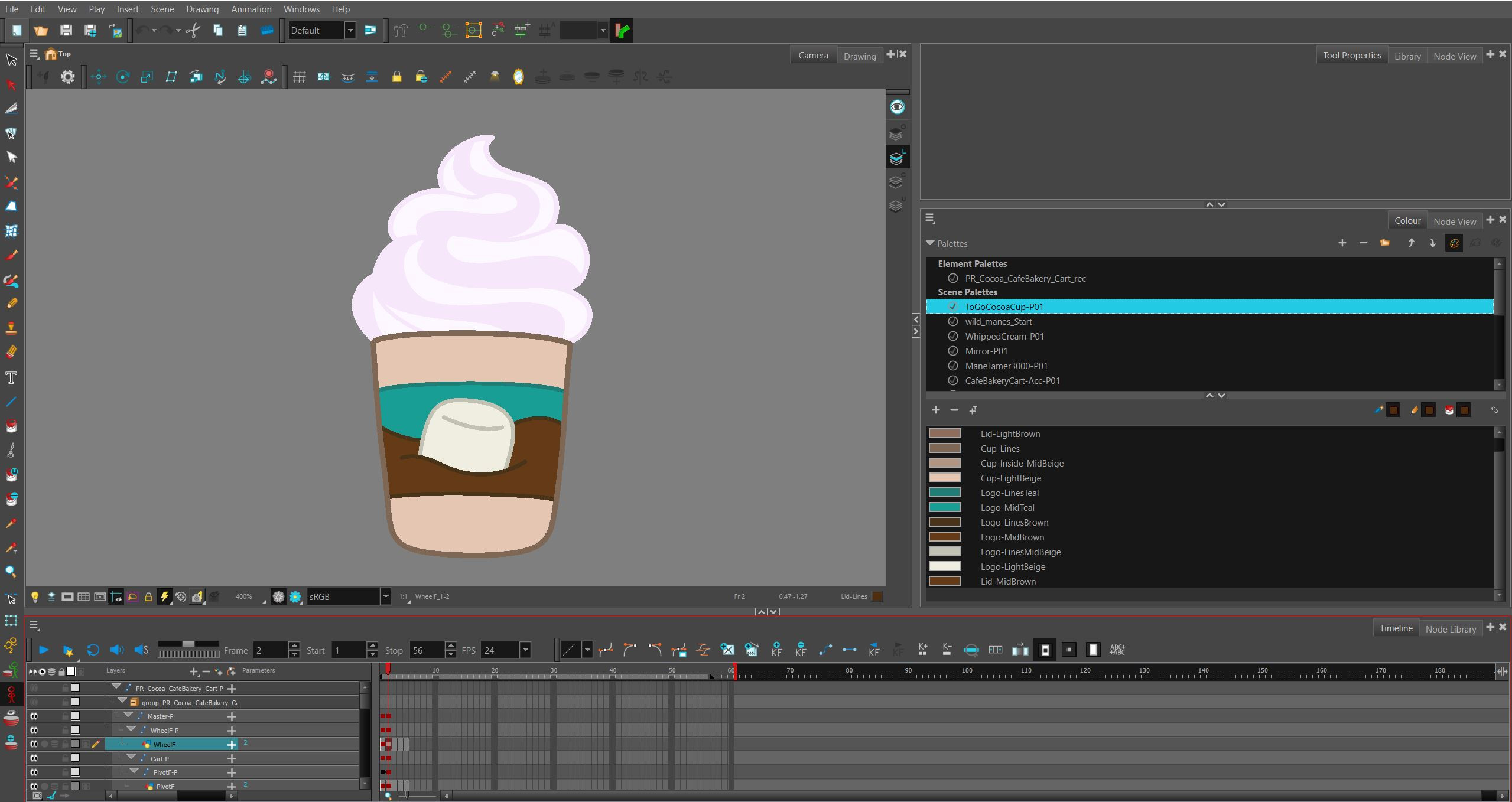
Task: Collapse the PR_Cocoa_CafeBakery_Cart-P layer
Action: pyautogui.click(x=116, y=687)
